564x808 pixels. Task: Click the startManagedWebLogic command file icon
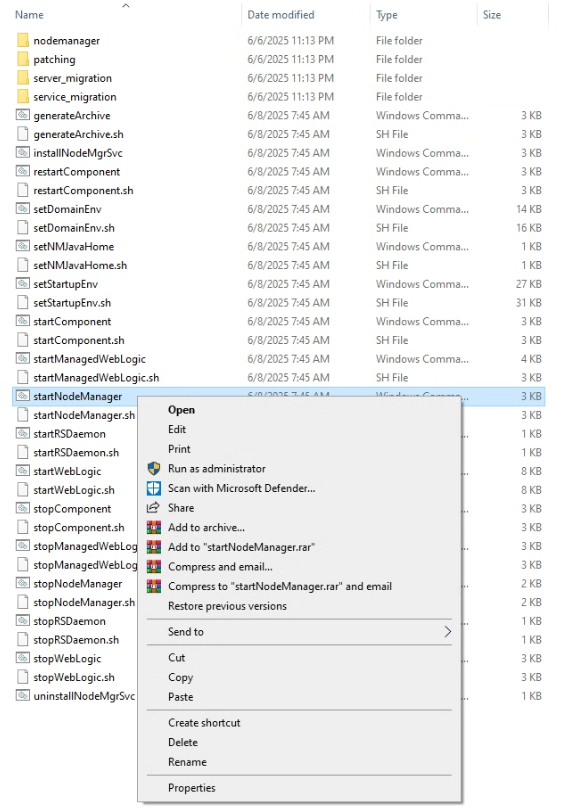pyautogui.click(x=23, y=359)
